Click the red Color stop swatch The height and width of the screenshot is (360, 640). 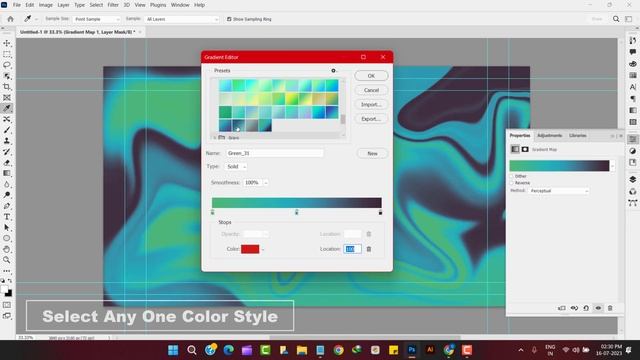coord(250,249)
